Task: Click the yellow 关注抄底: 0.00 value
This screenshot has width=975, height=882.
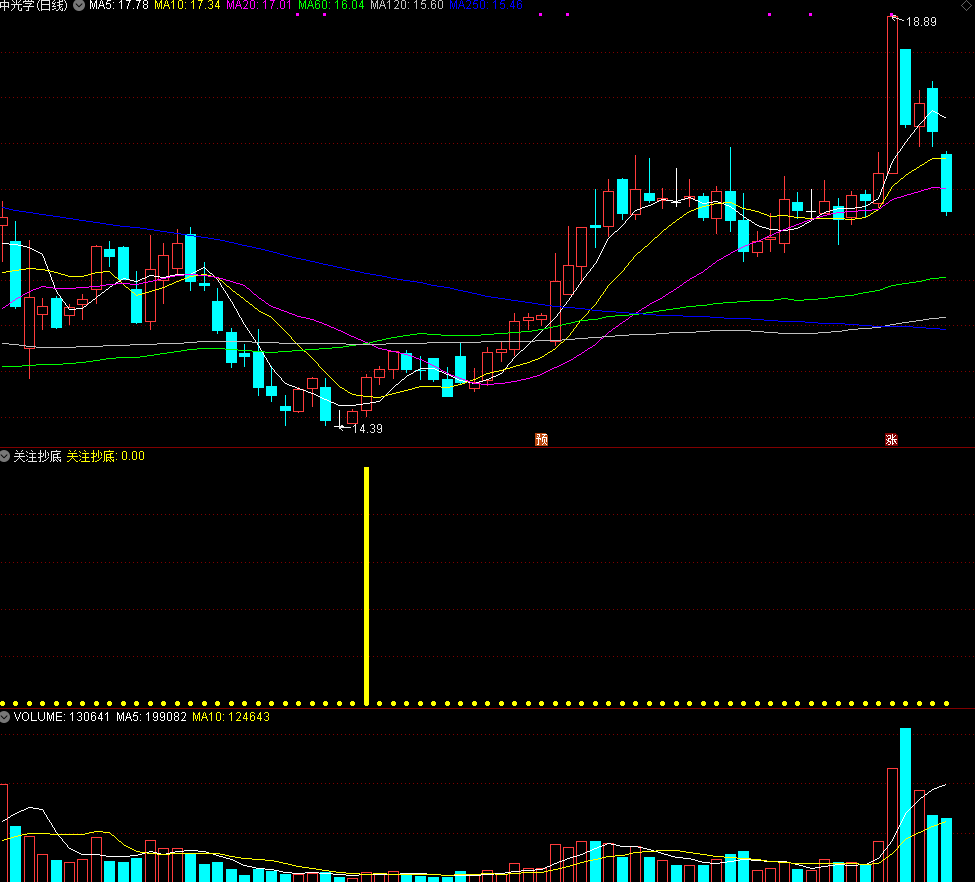Action: pos(105,456)
